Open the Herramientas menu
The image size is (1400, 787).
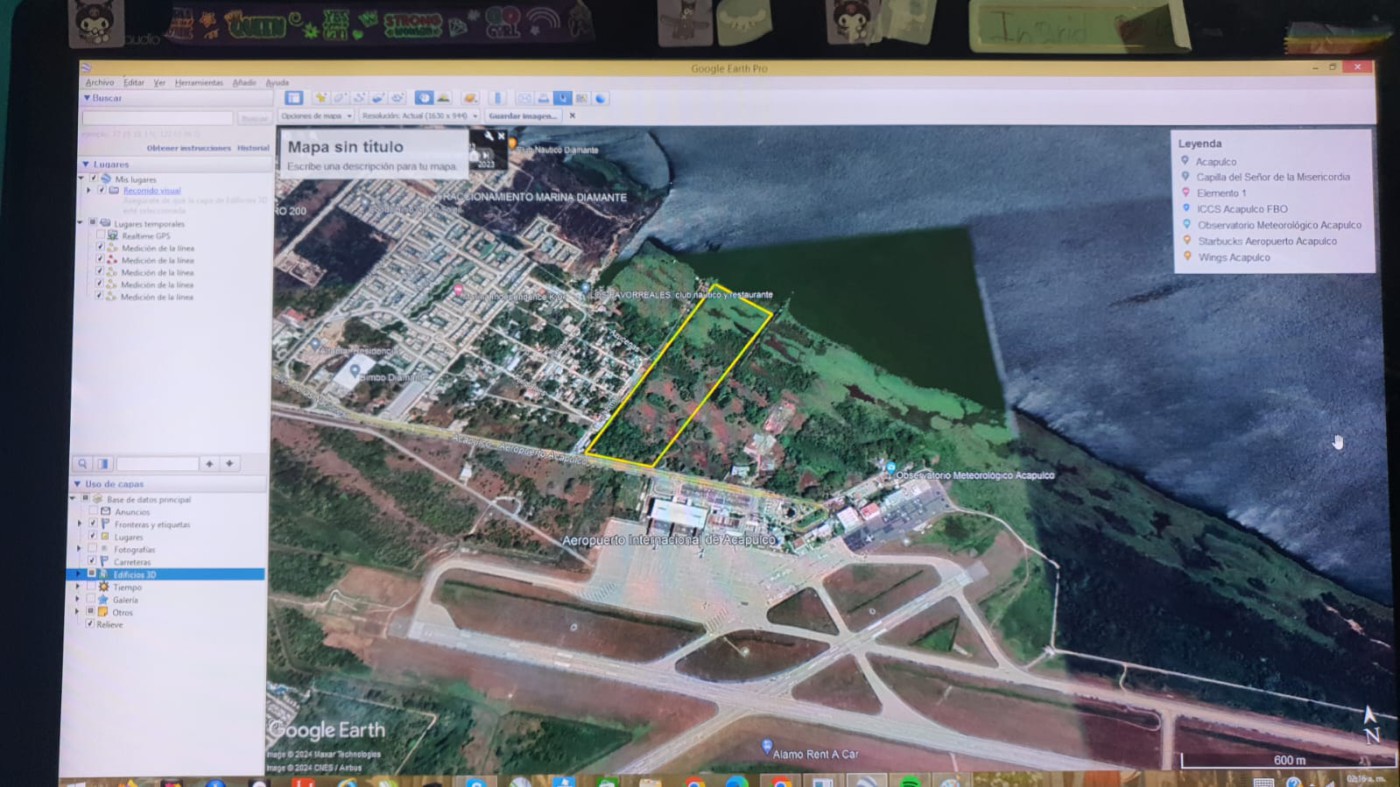click(x=198, y=83)
